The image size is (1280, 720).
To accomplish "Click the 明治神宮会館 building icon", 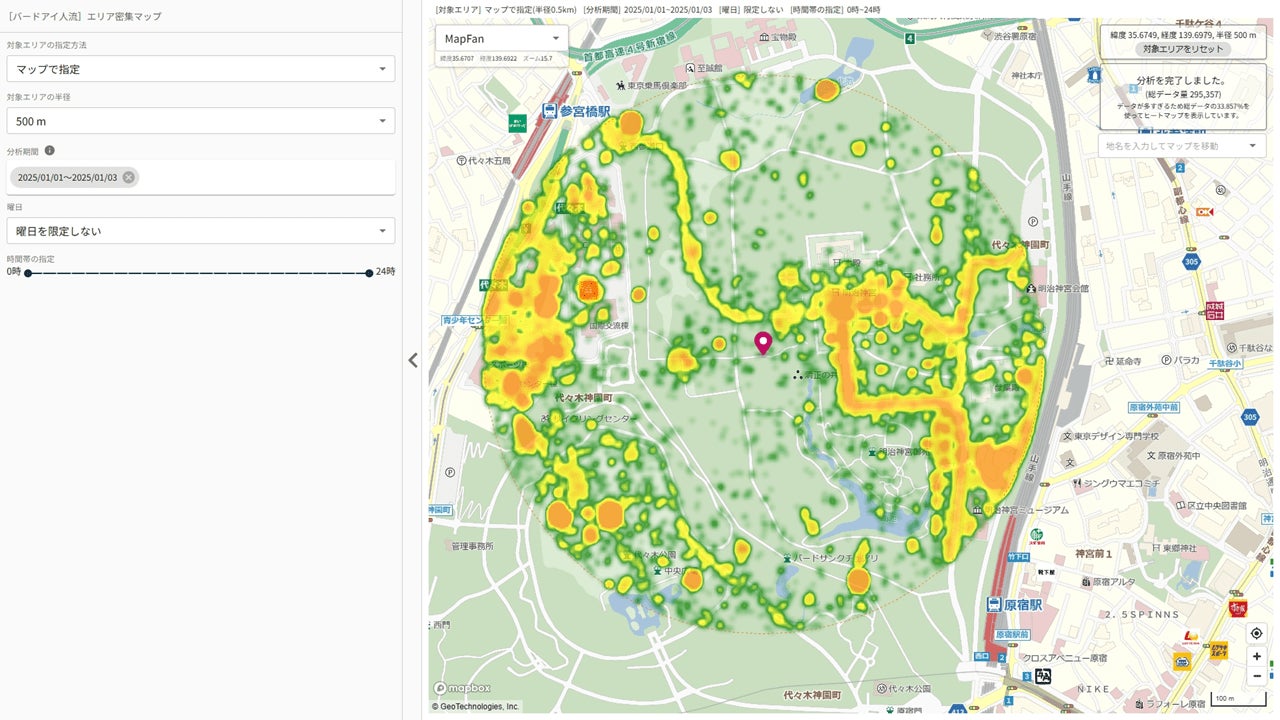I will [x=1031, y=288].
